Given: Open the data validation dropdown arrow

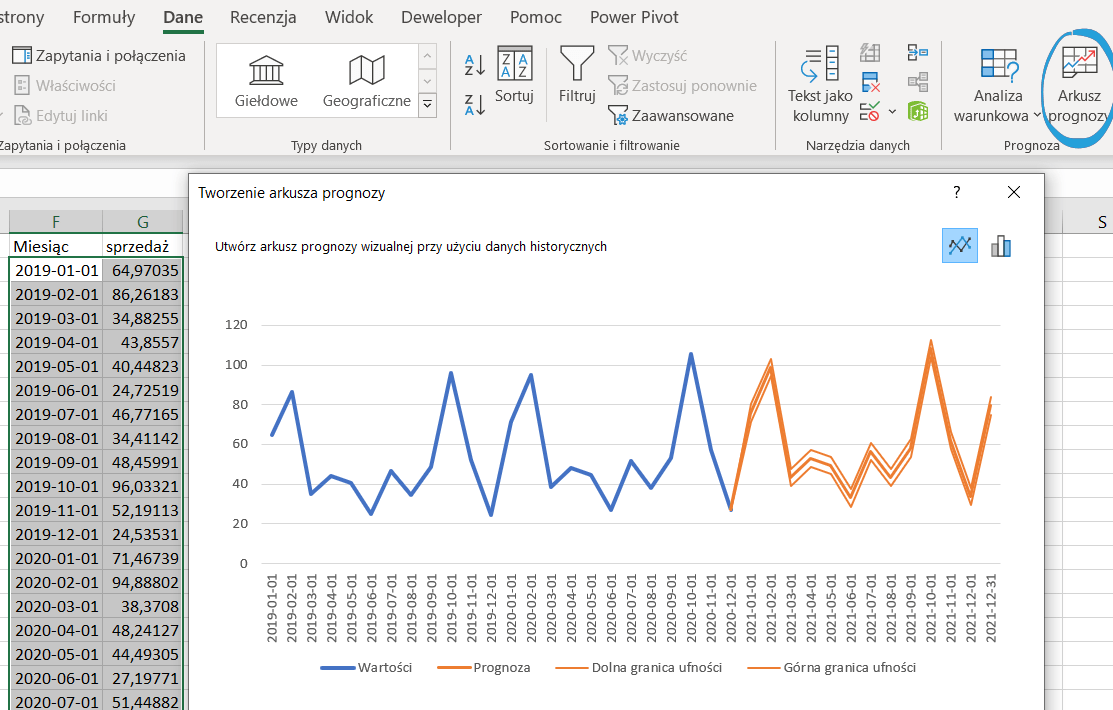Looking at the screenshot, I should coord(891,110).
